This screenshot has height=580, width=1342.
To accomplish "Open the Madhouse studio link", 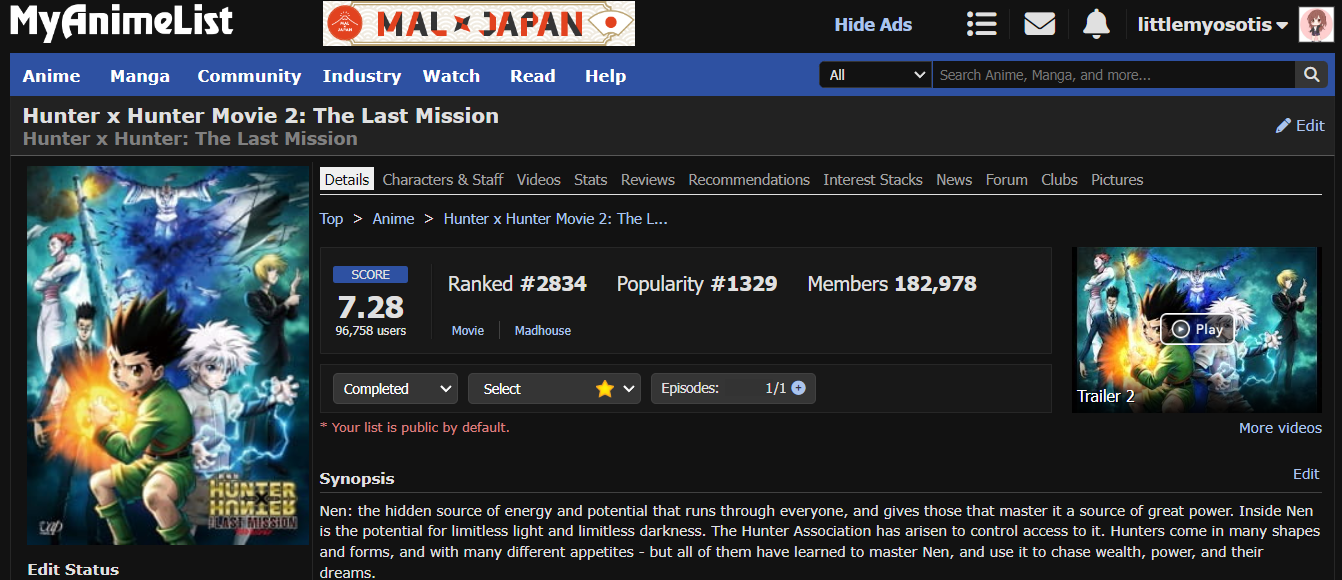I will (543, 330).
